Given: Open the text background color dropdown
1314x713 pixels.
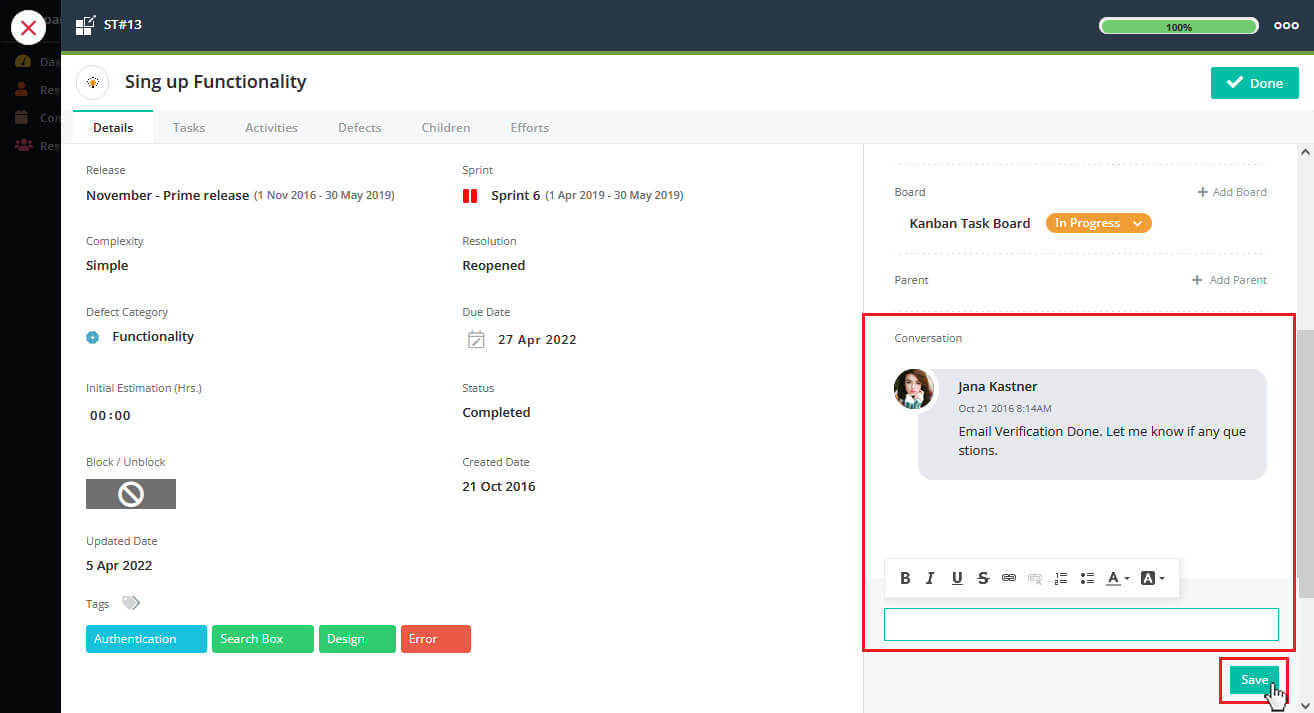Looking at the screenshot, I should (x=1152, y=578).
